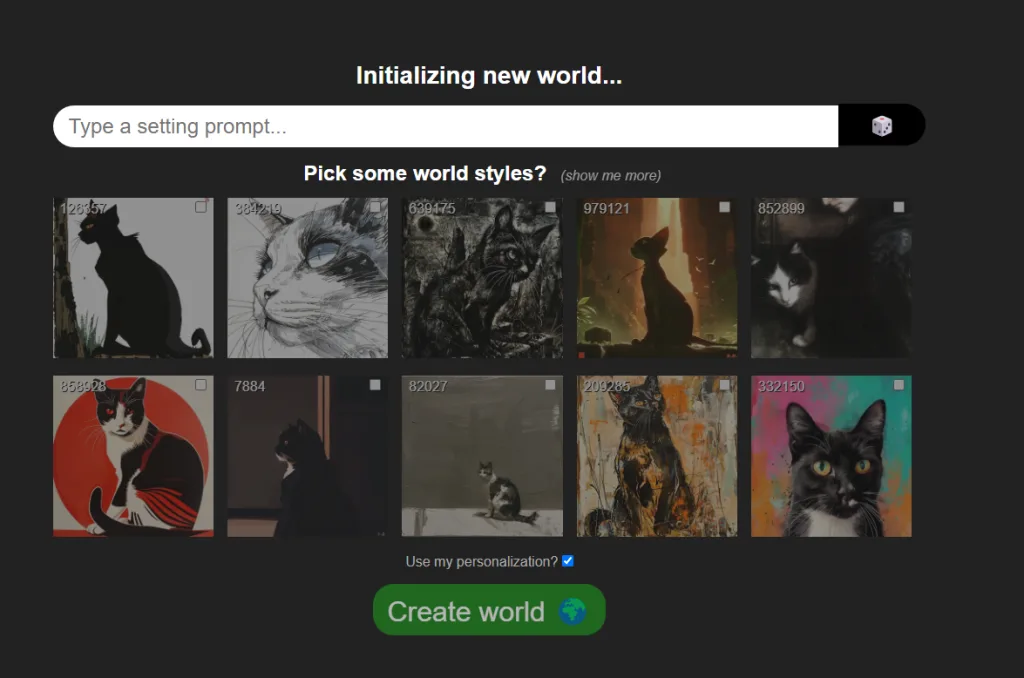1024x678 pixels.
Task: Check the box on style 384219
Action: click(x=375, y=207)
